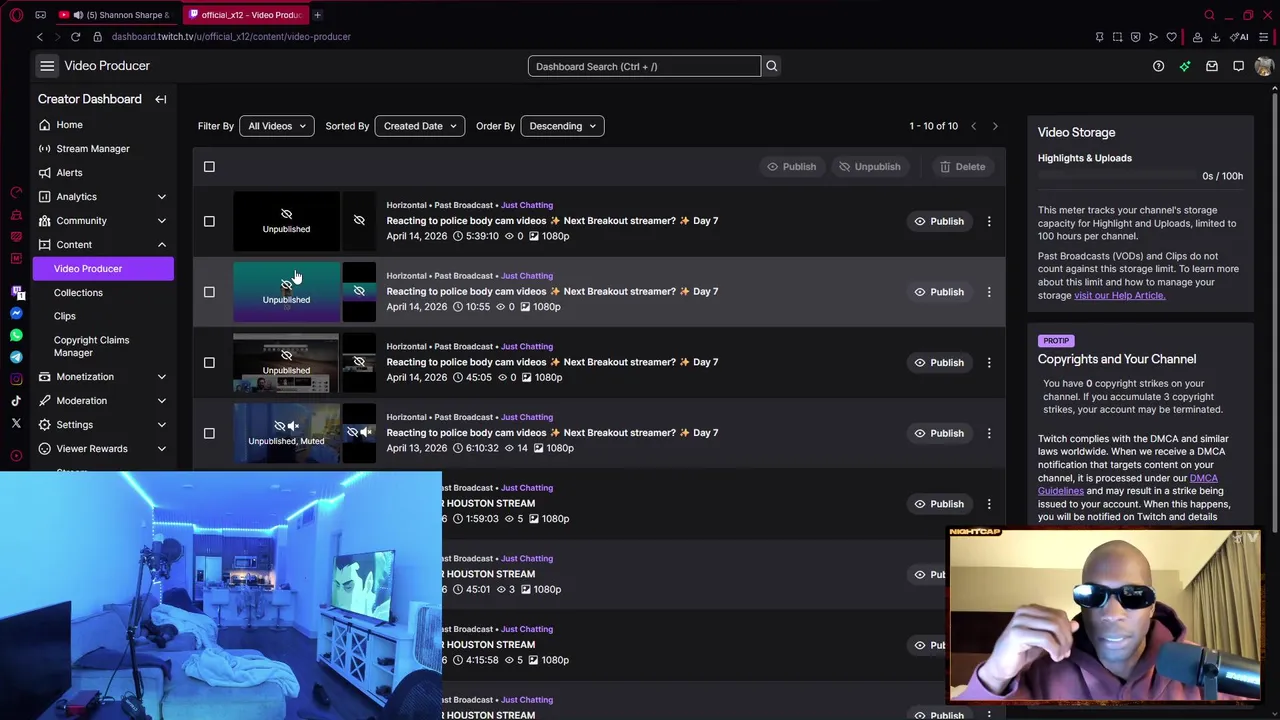Publish the 45:05 April 14 broadcast
Viewport: 1280px width, 720px height.
tap(938, 362)
